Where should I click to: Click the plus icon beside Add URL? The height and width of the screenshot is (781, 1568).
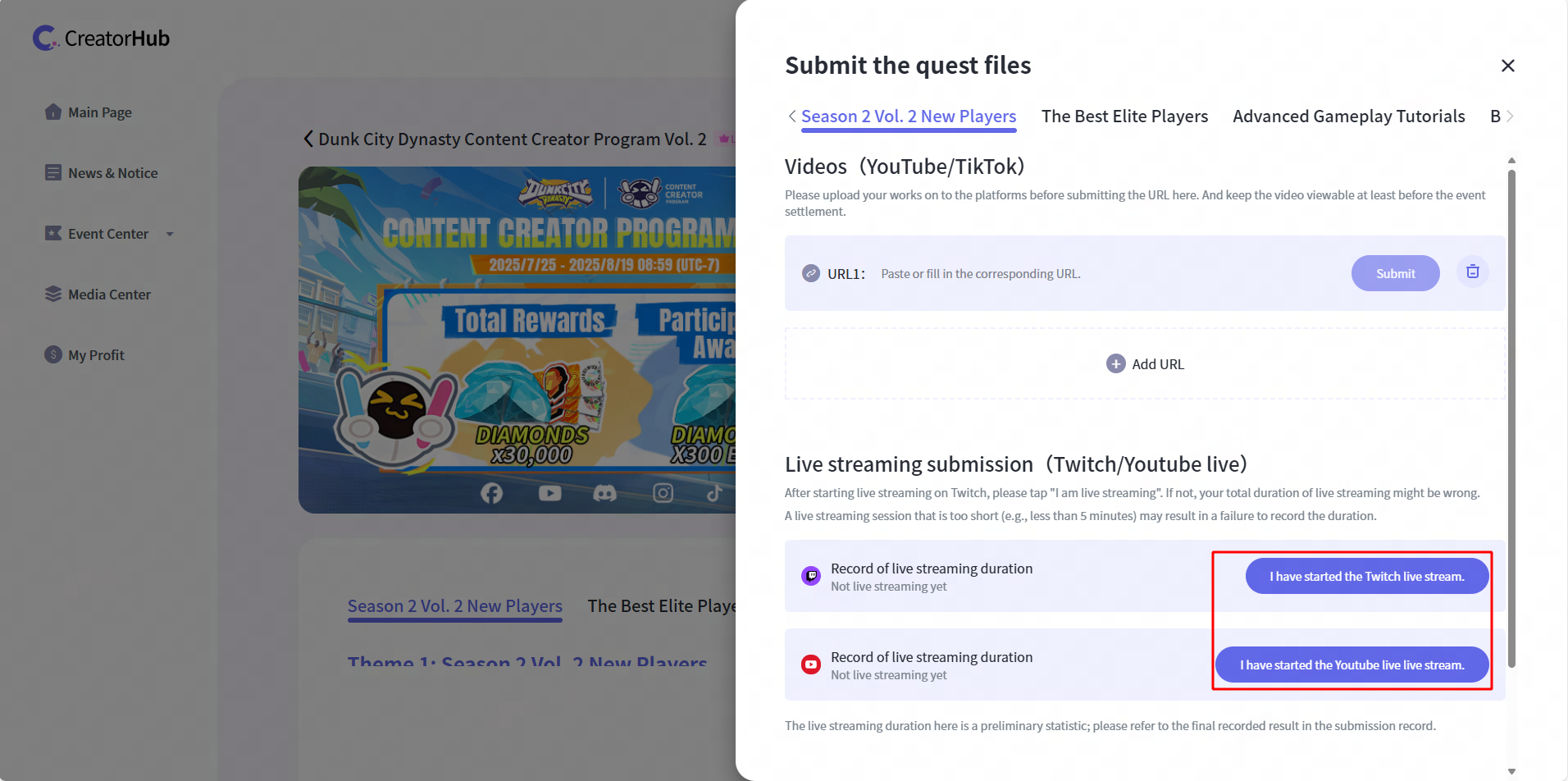point(1115,363)
